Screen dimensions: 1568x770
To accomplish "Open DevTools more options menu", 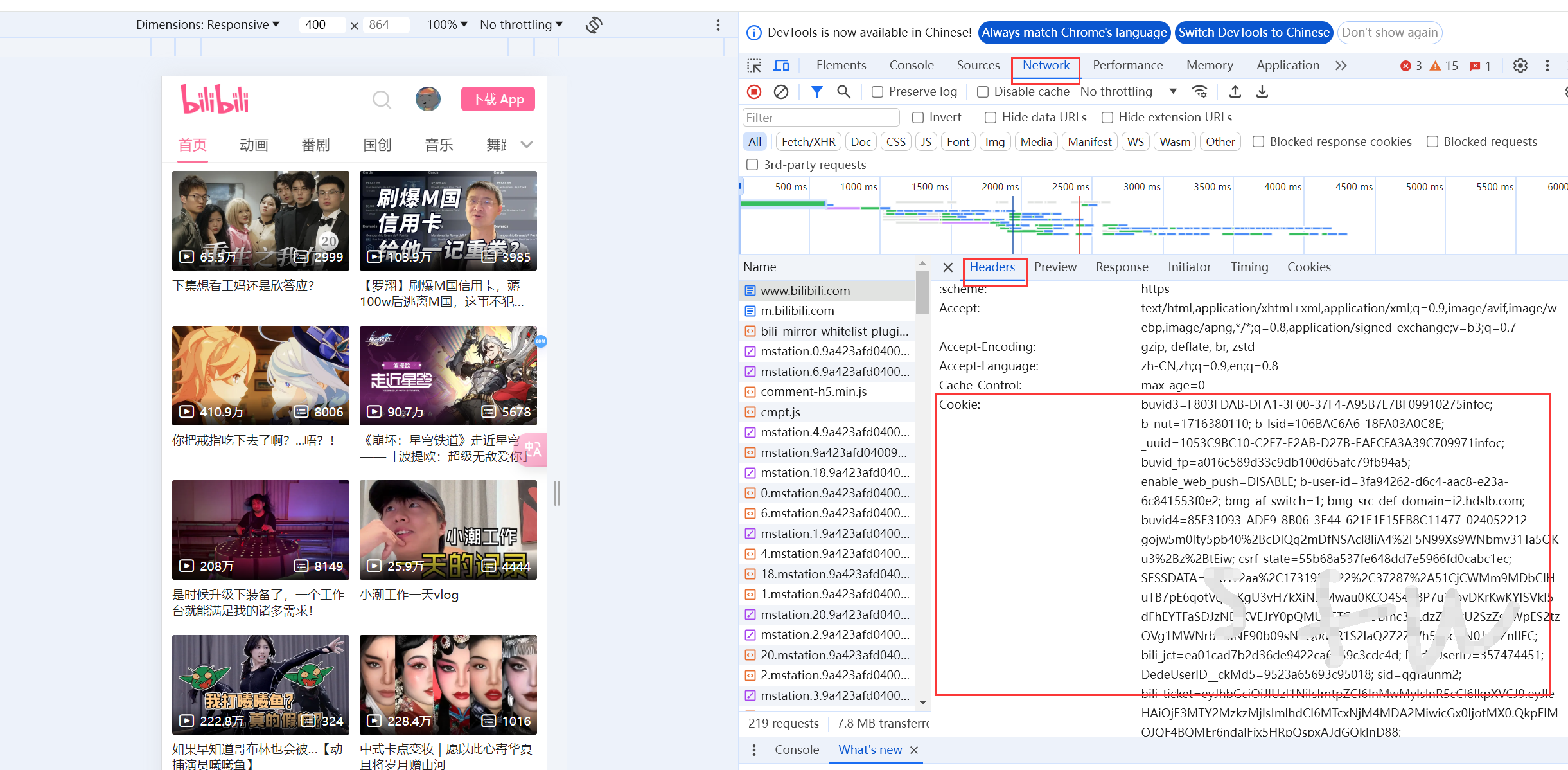I will point(1547,66).
